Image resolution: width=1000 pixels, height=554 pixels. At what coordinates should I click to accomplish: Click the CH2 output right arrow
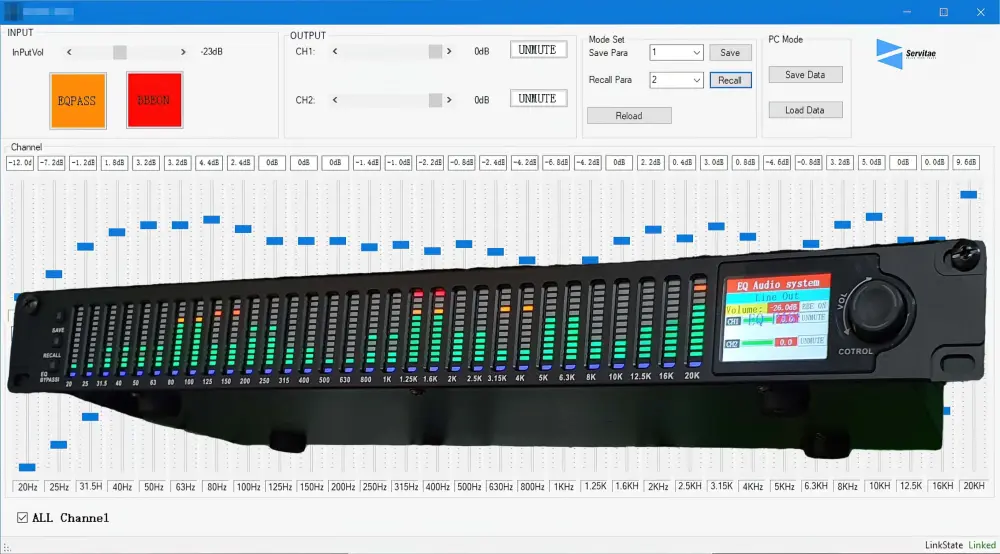(x=451, y=100)
